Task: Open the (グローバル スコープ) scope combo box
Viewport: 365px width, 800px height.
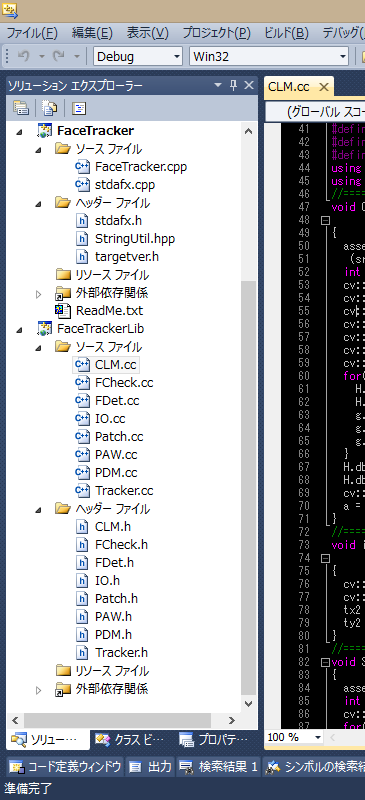Action: [315, 112]
